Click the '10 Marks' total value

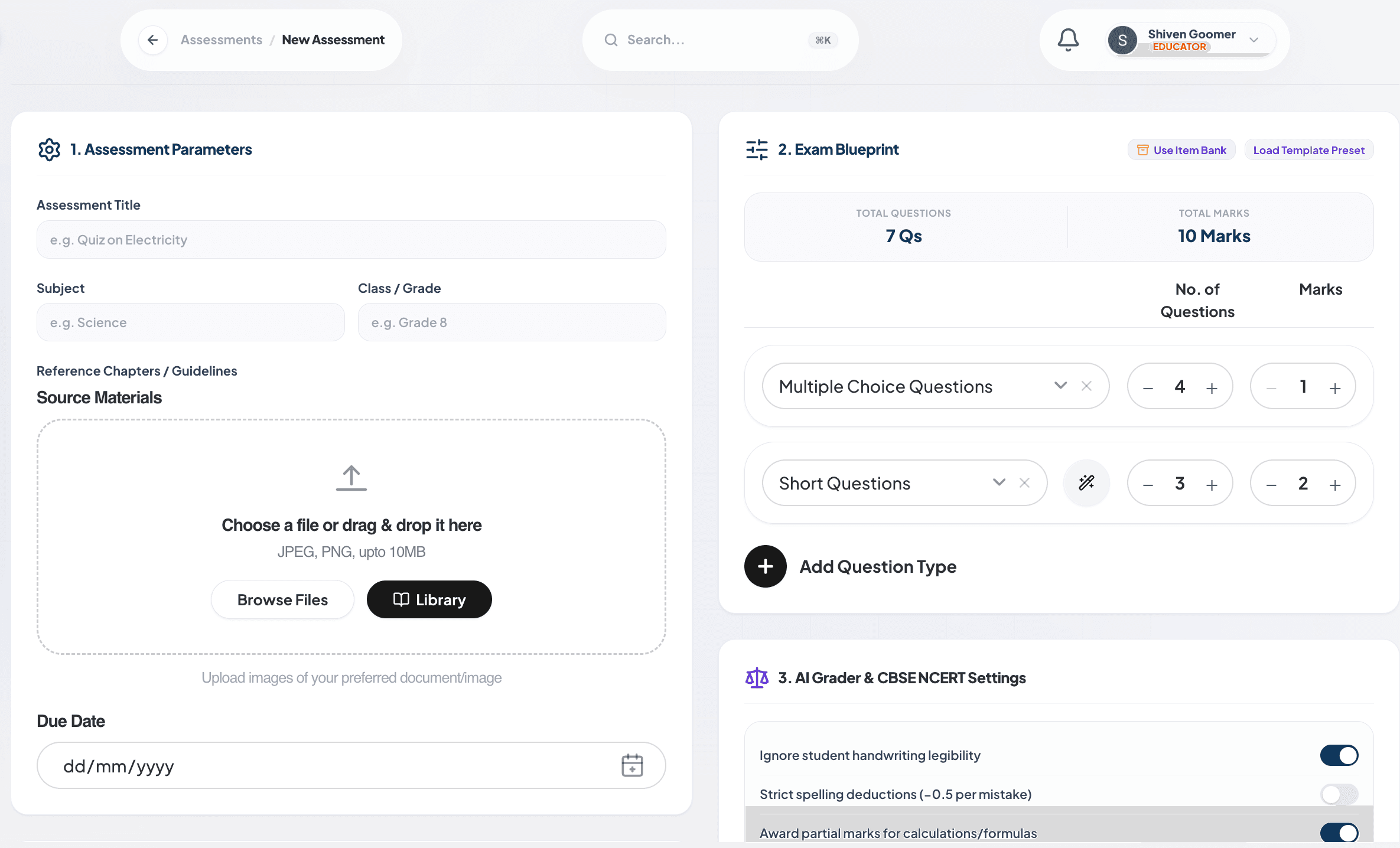point(1214,236)
